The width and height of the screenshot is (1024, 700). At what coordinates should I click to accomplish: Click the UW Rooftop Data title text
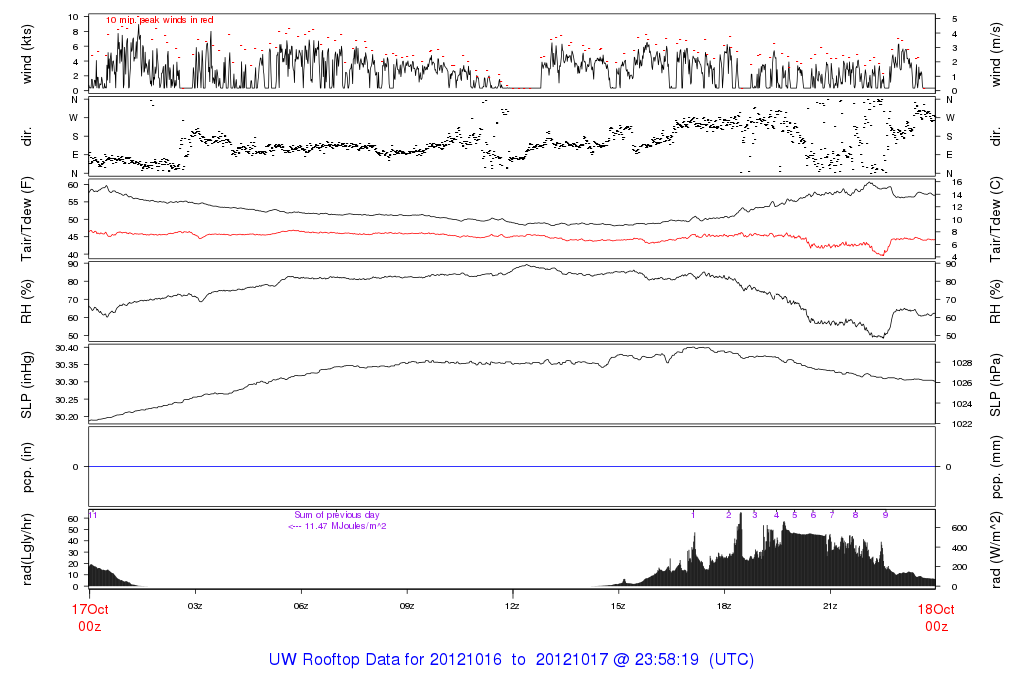click(511, 660)
